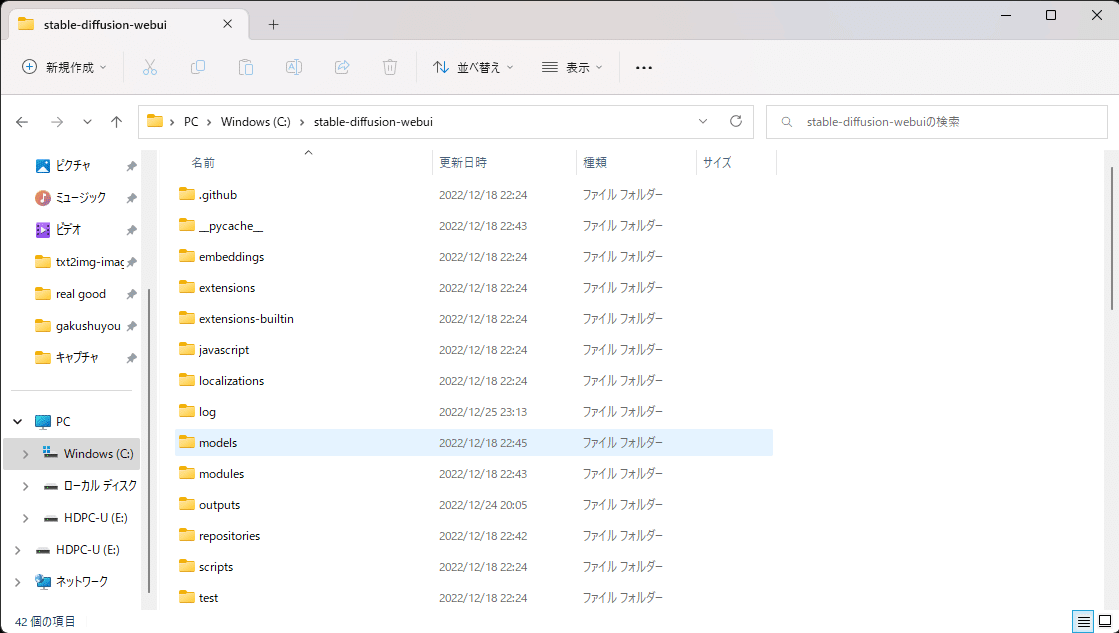Click the Rename icon in toolbar
This screenshot has width=1119, height=633.
[293, 67]
